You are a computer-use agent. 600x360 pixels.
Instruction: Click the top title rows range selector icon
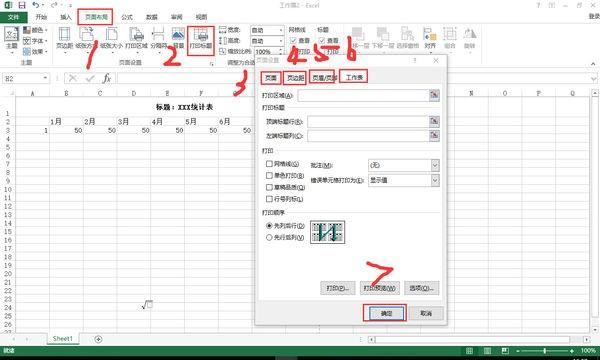tap(434, 122)
